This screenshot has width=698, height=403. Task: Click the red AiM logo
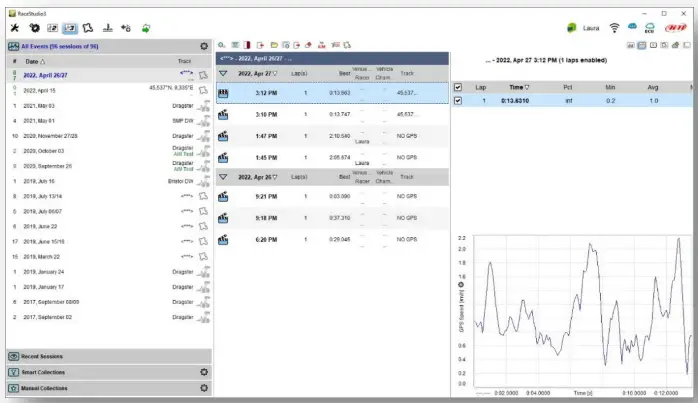(675, 28)
